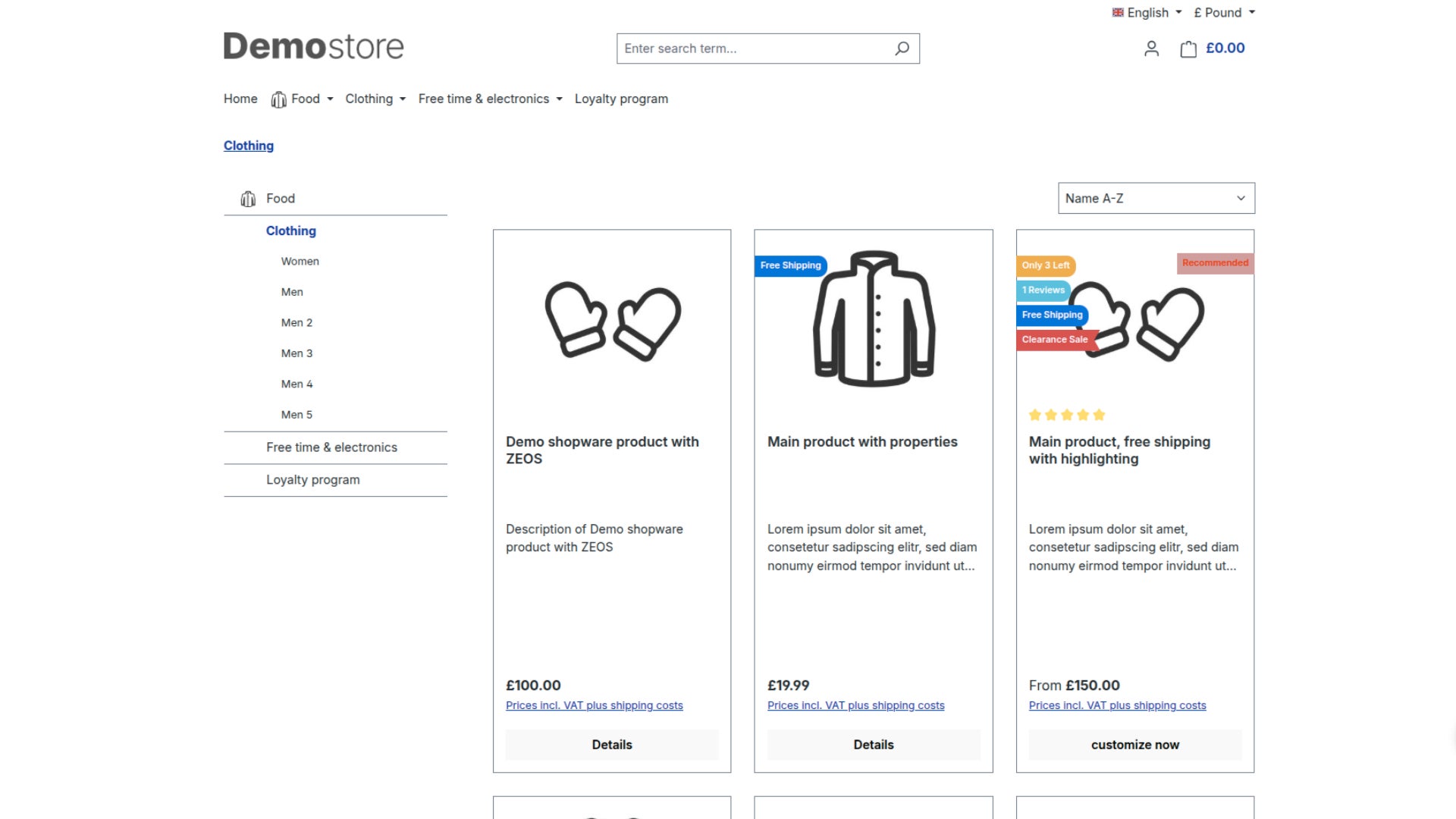The image size is (1456, 819).
Task: Select Men 3 category in sidebar
Action: pos(297,353)
